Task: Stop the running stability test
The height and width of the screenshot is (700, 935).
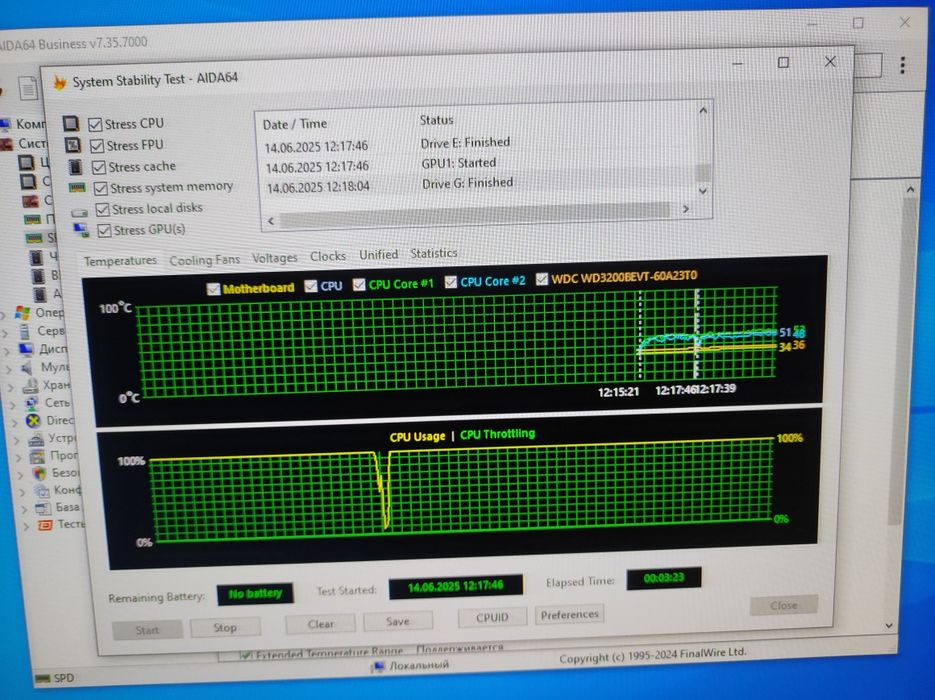Action: pyautogui.click(x=225, y=627)
